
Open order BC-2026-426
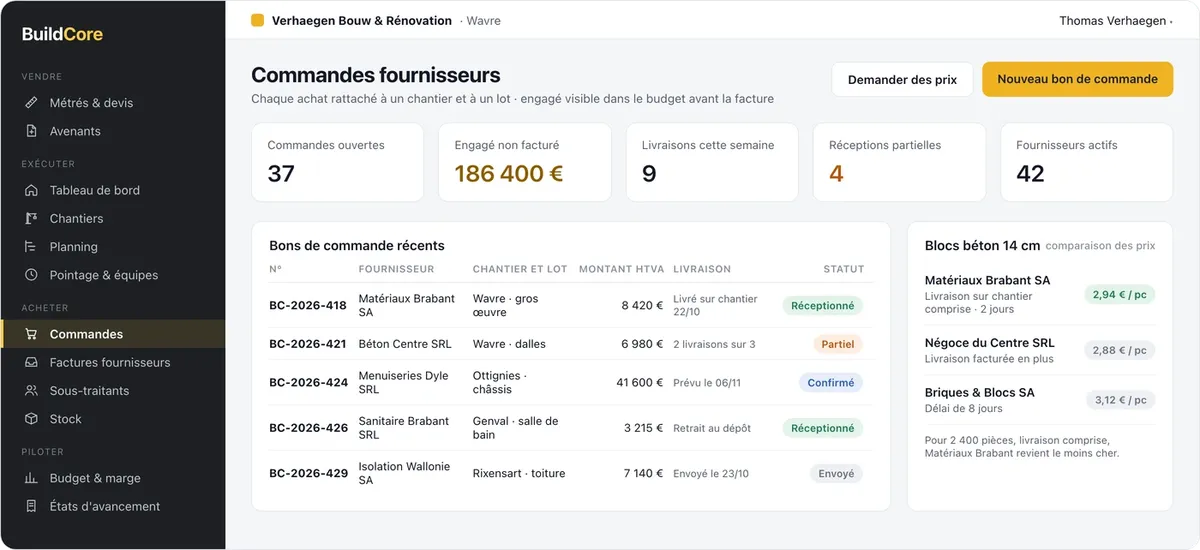[308, 428]
